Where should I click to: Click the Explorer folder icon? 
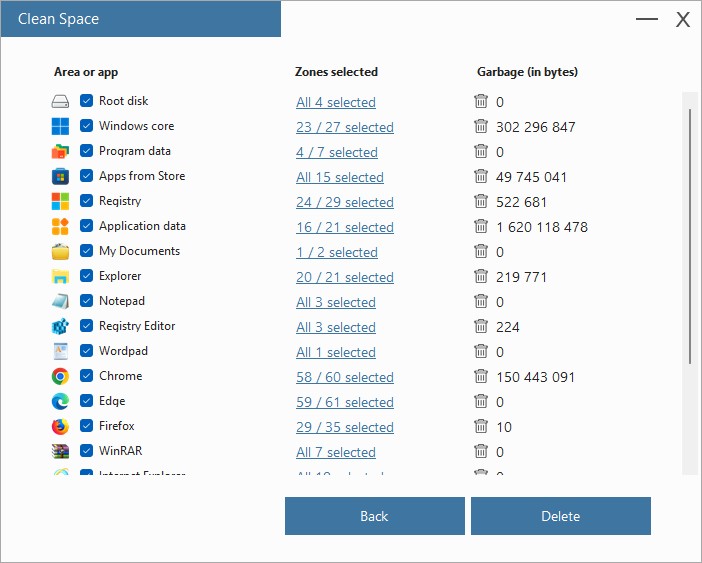(x=60, y=277)
